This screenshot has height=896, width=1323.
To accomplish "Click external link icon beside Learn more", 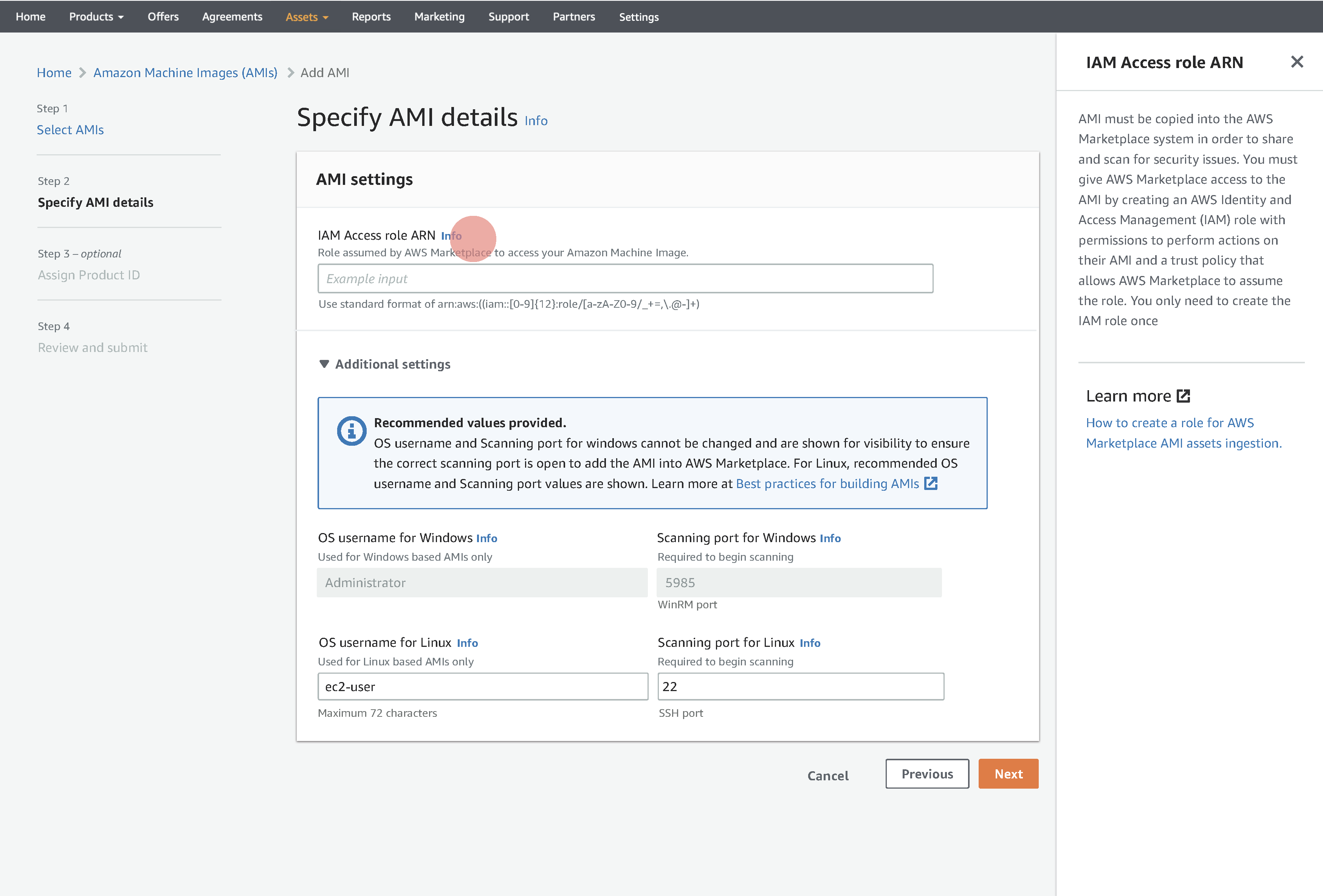I will click(1183, 395).
